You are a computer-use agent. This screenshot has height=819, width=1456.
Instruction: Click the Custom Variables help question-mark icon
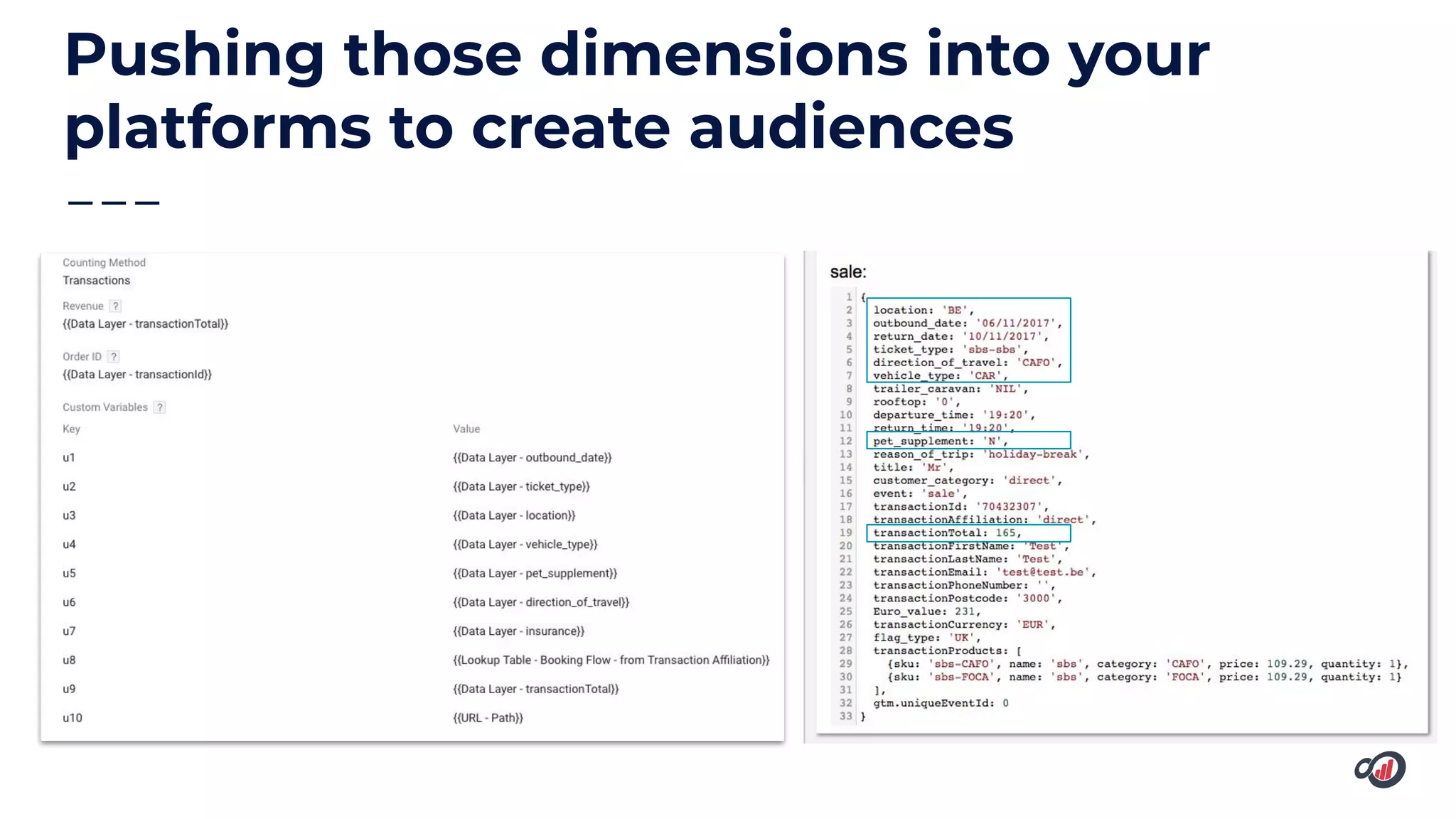(x=159, y=407)
